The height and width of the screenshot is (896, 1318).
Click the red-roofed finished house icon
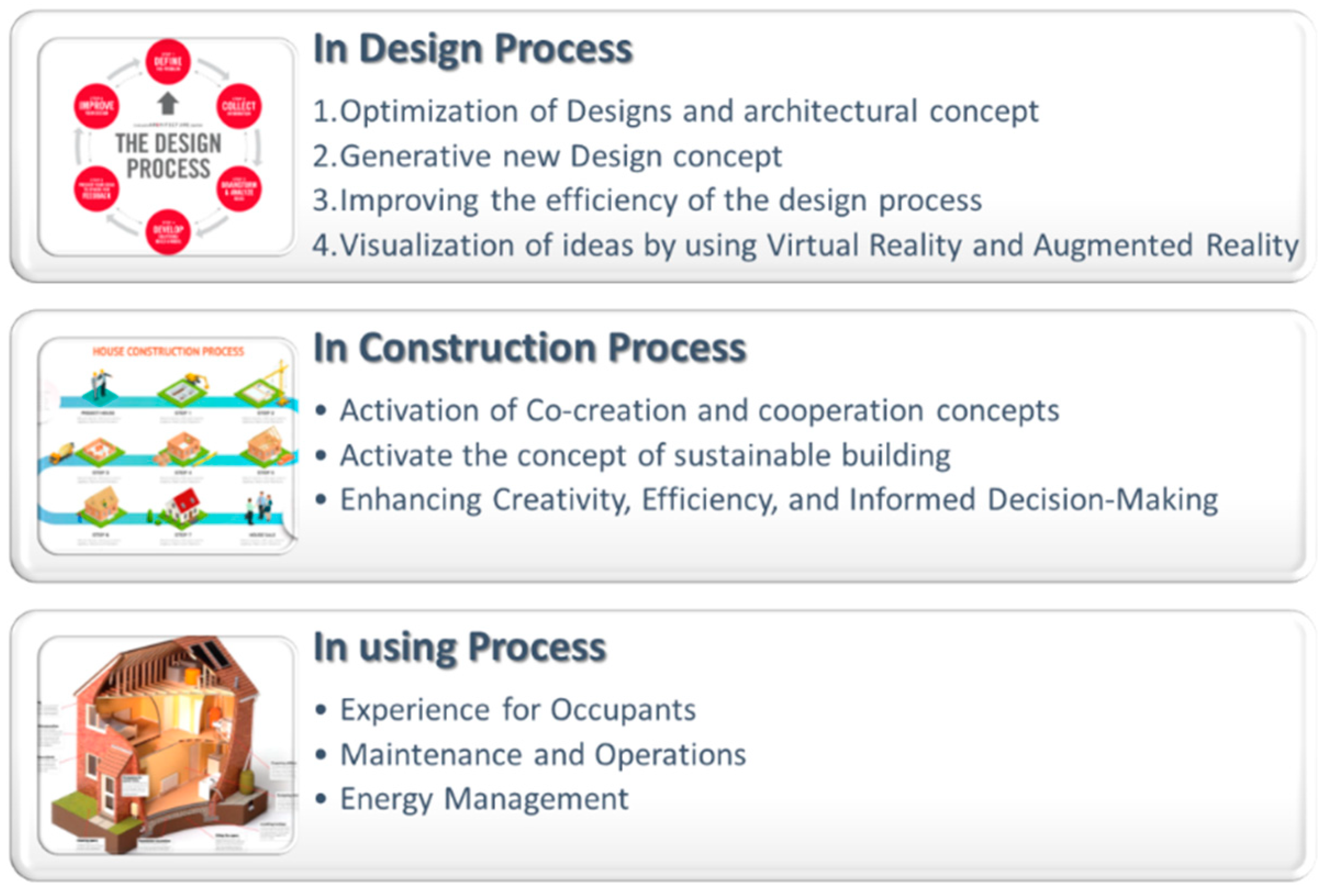click(x=183, y=506)
